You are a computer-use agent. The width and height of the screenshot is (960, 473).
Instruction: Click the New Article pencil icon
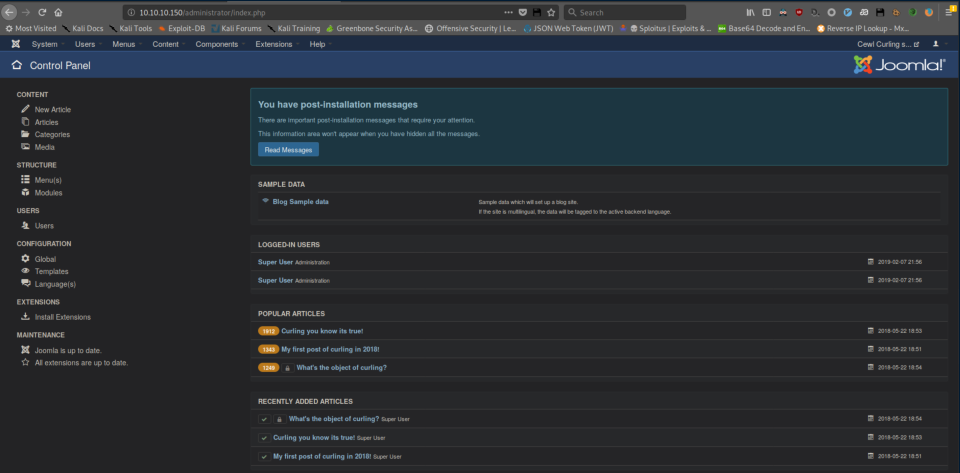pos(25,109)
